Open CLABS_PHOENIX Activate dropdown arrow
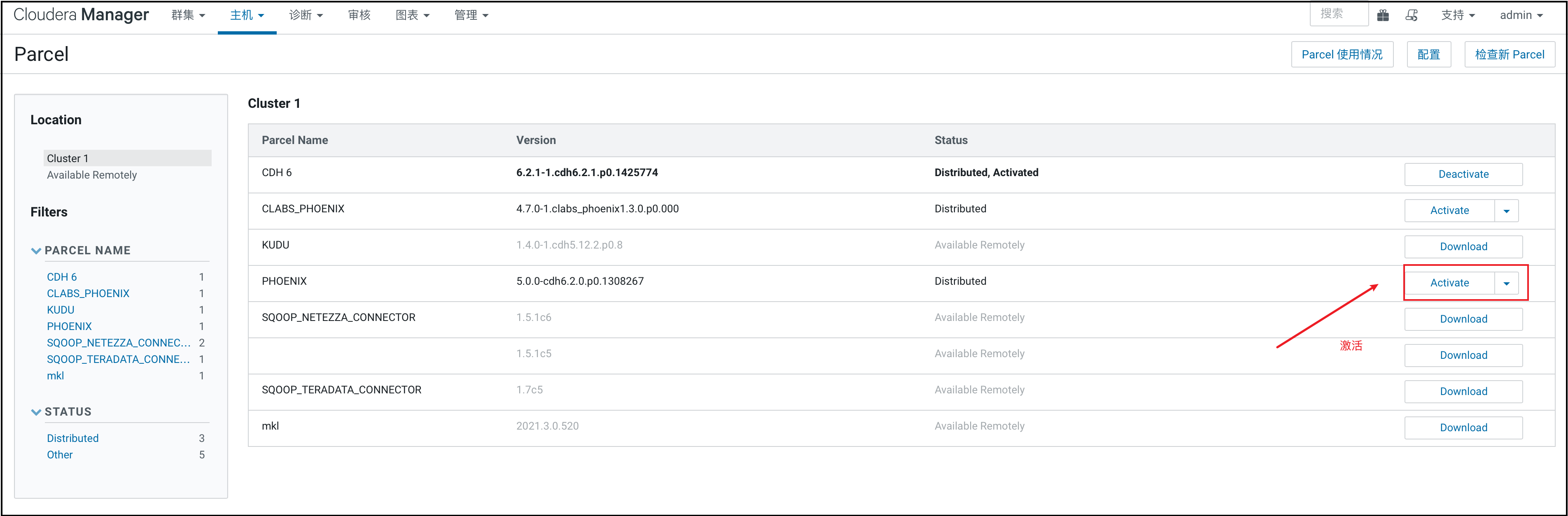 (1506, 211)
